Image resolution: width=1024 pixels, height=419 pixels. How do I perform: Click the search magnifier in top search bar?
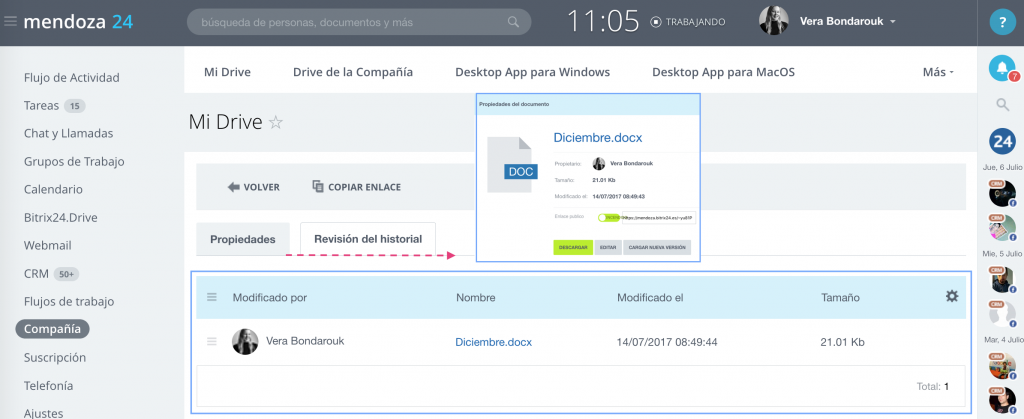[x=513, y=22]
